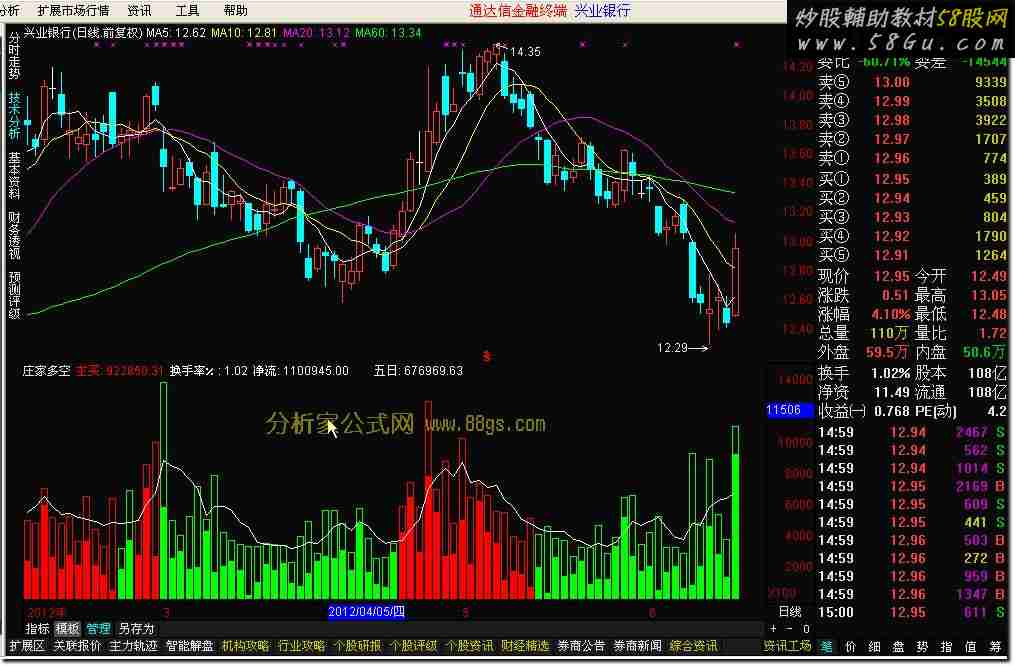
Task: Select the 模板 button
Action: (x=67, y=628)
